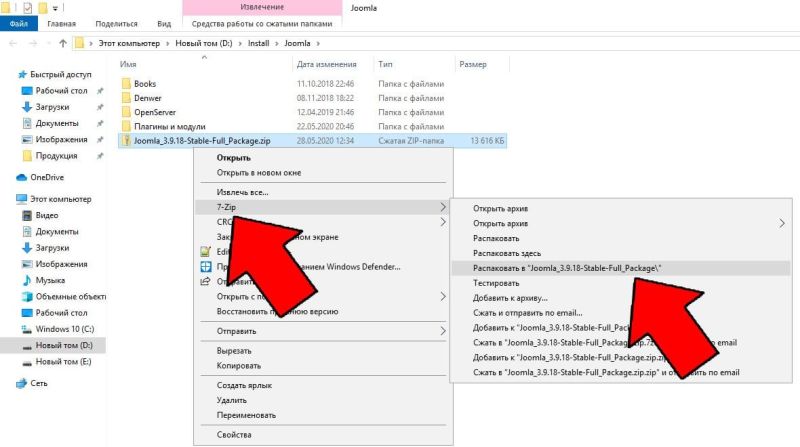Click the forward navigation arrow
The width and height of the screenshot is (800, 447).
tap(33, 43)
